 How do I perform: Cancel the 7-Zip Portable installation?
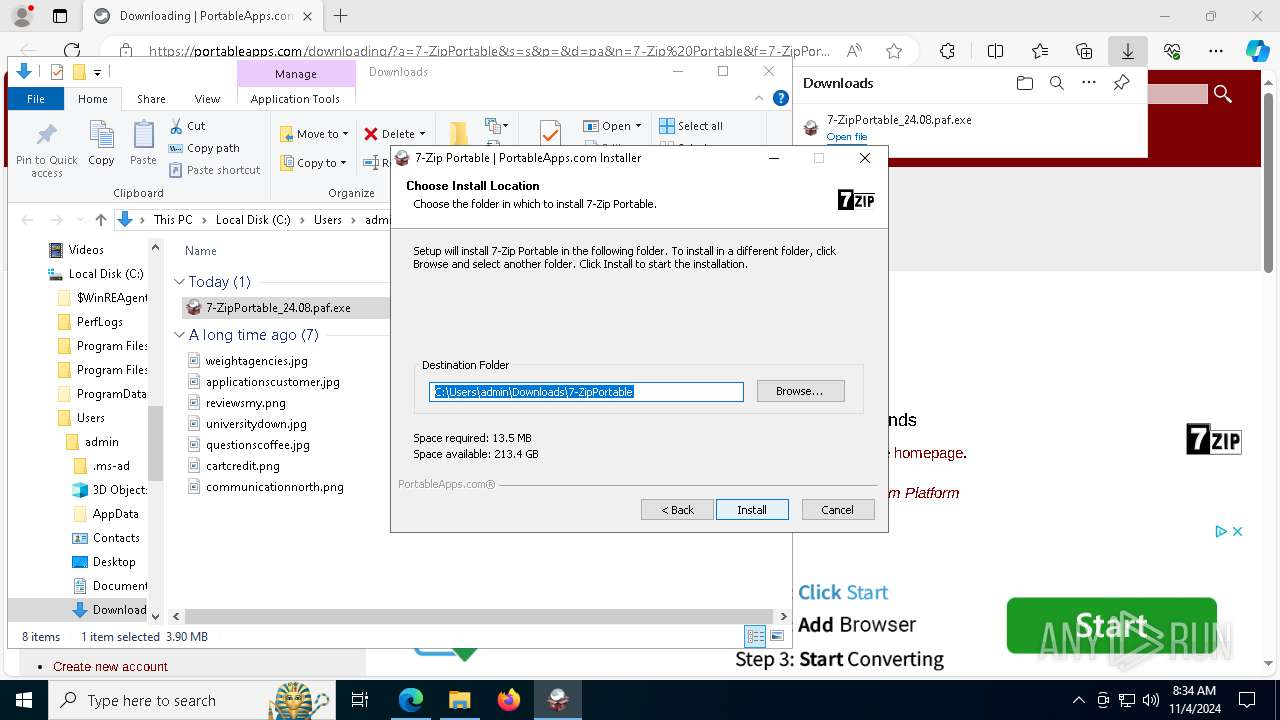[x=838, y=510]
